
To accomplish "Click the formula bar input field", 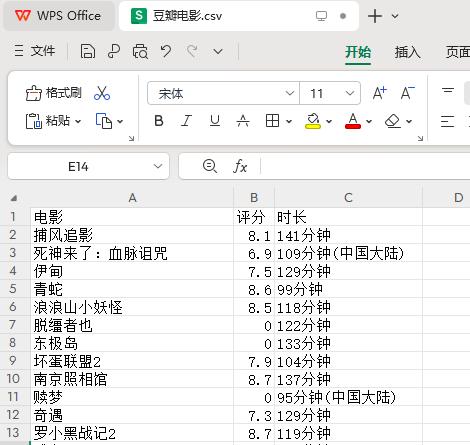I will (365, 166).
